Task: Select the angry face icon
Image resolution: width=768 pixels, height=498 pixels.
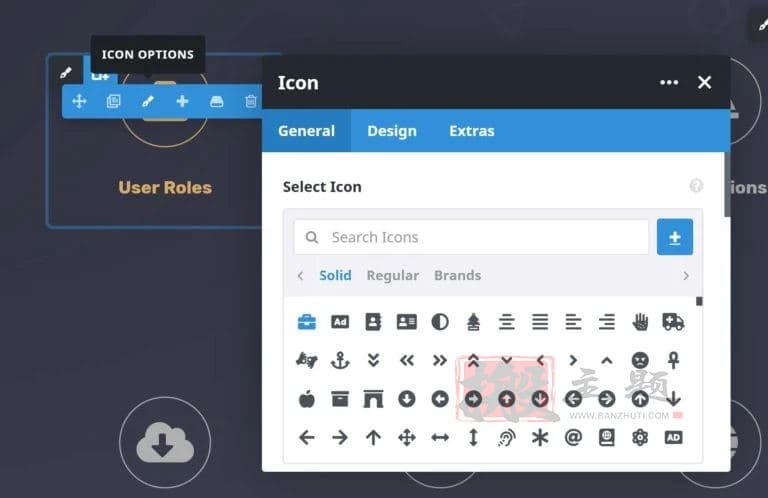Action: [x=640, y=360]
